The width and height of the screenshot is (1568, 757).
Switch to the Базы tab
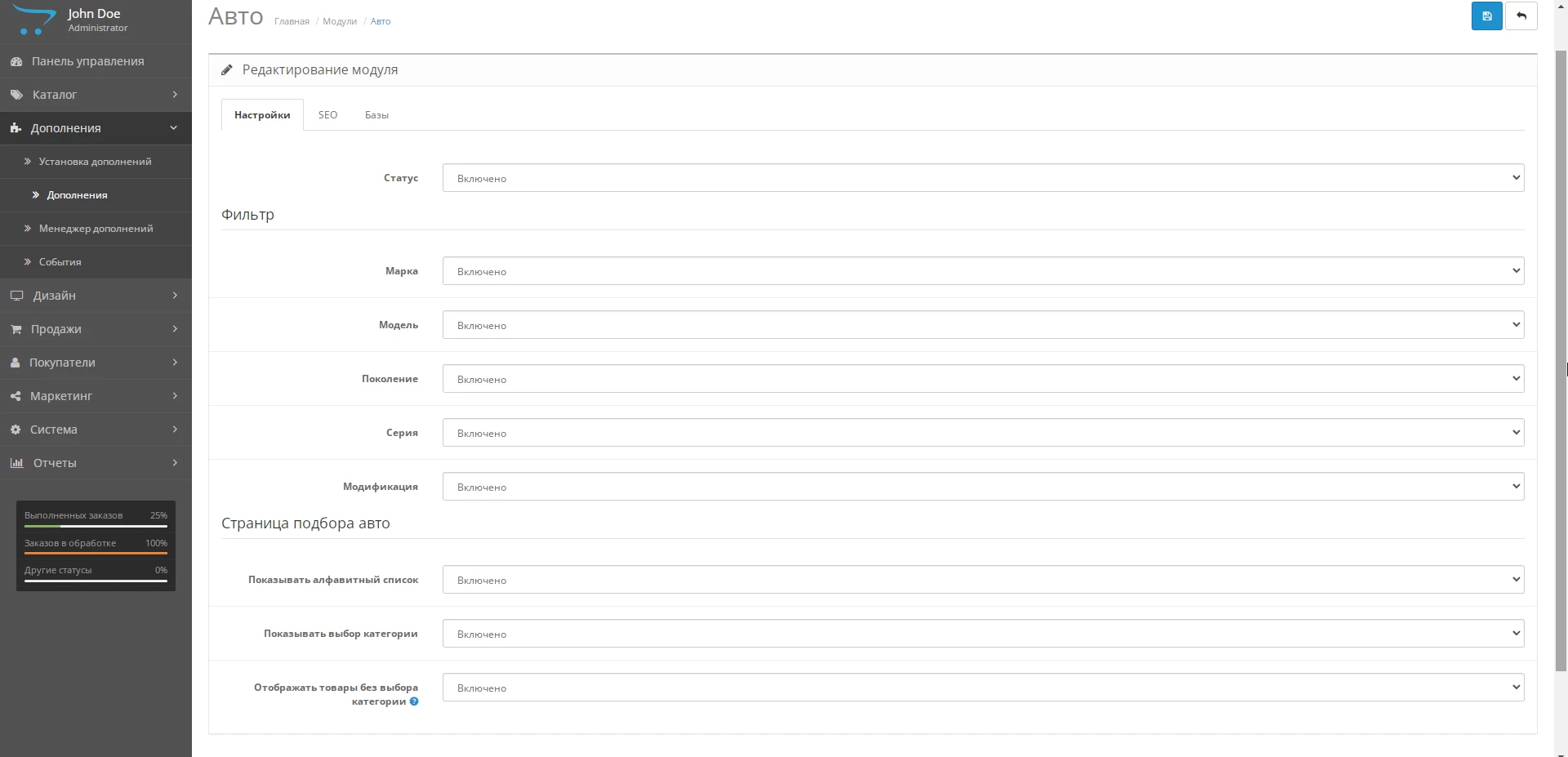pyautogui.click(x=376, y=115)
